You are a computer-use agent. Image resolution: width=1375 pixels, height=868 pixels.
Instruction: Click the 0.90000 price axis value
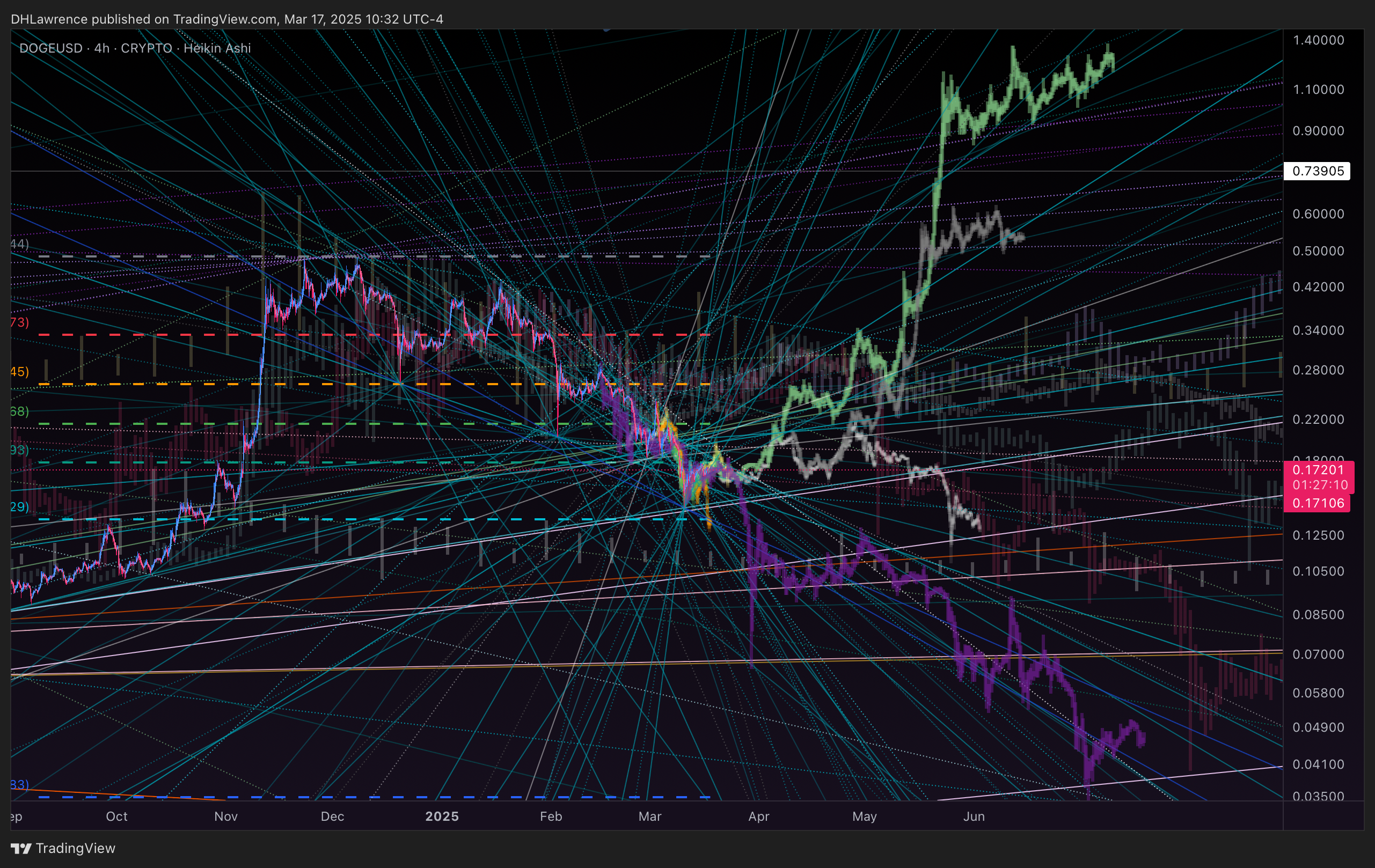(x=1318, y=131)
